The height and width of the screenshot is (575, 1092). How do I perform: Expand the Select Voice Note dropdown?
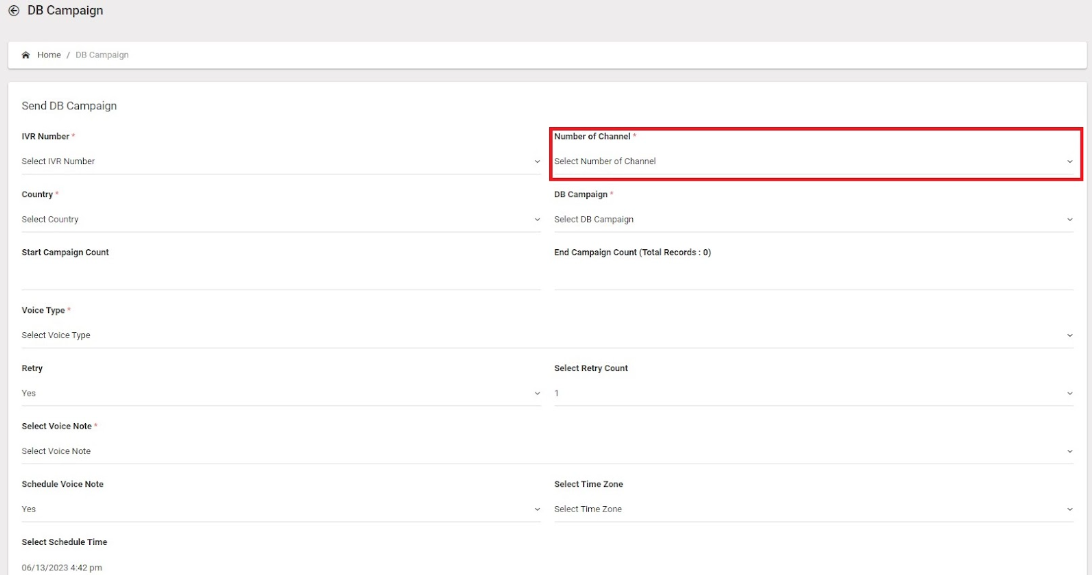pos(547,451)
